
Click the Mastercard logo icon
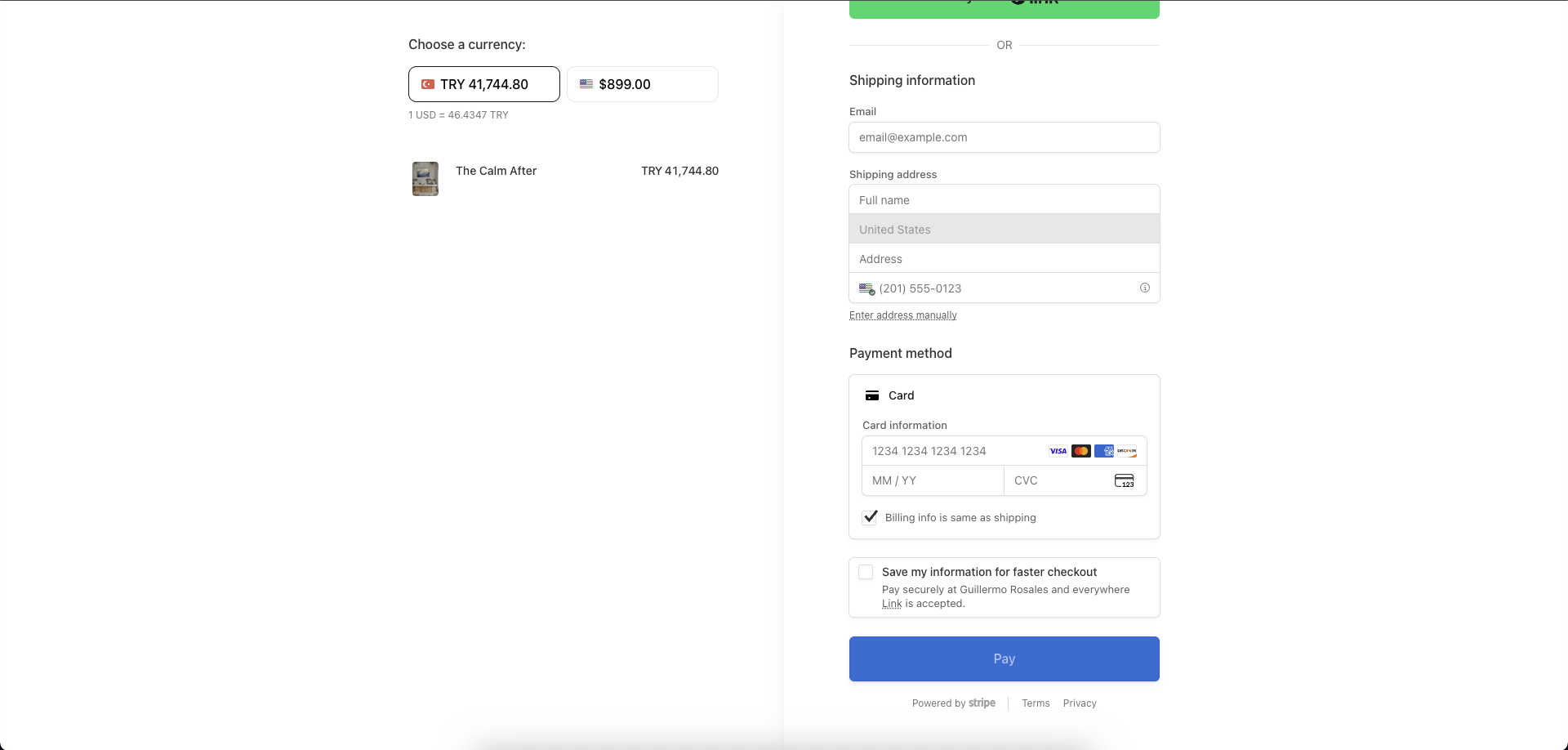point(1080,451)
